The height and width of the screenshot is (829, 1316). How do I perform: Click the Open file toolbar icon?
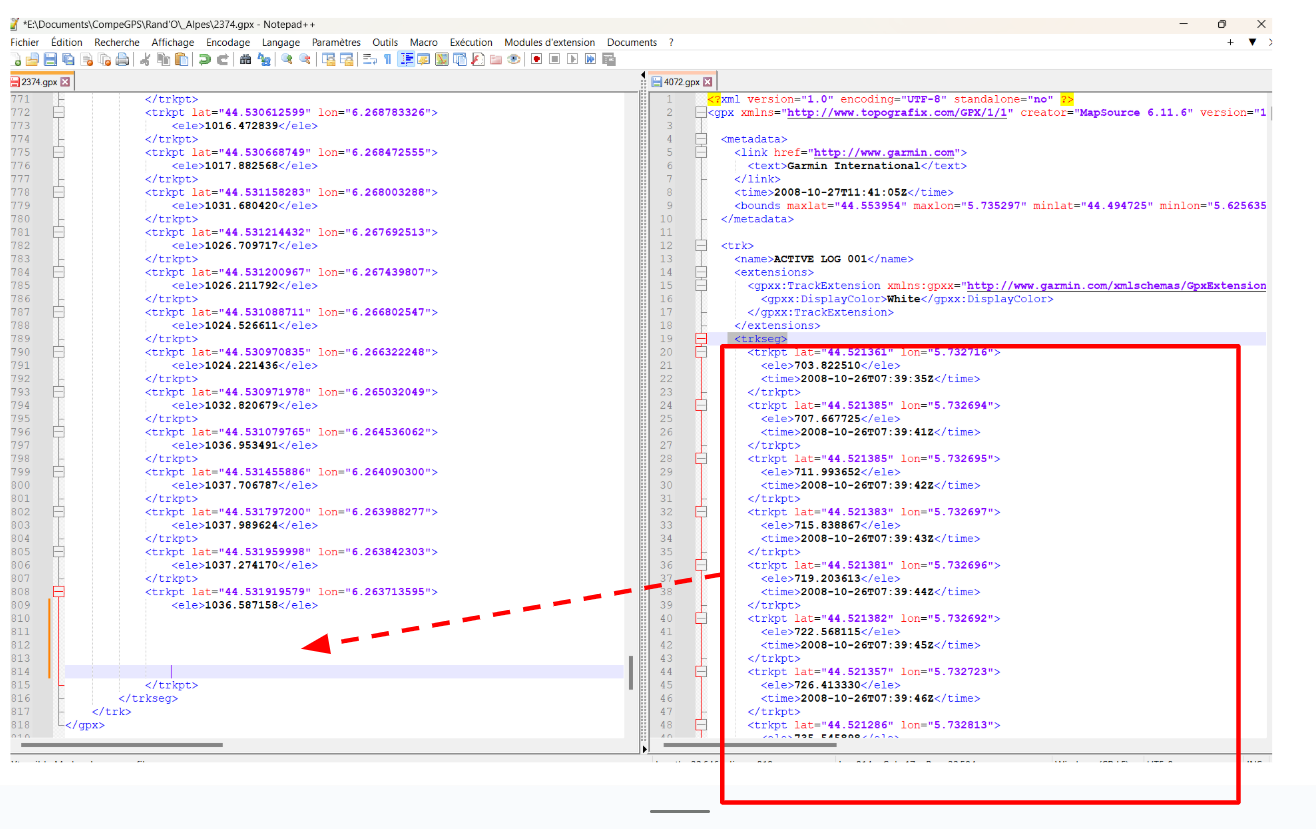(x=32, y=59)
